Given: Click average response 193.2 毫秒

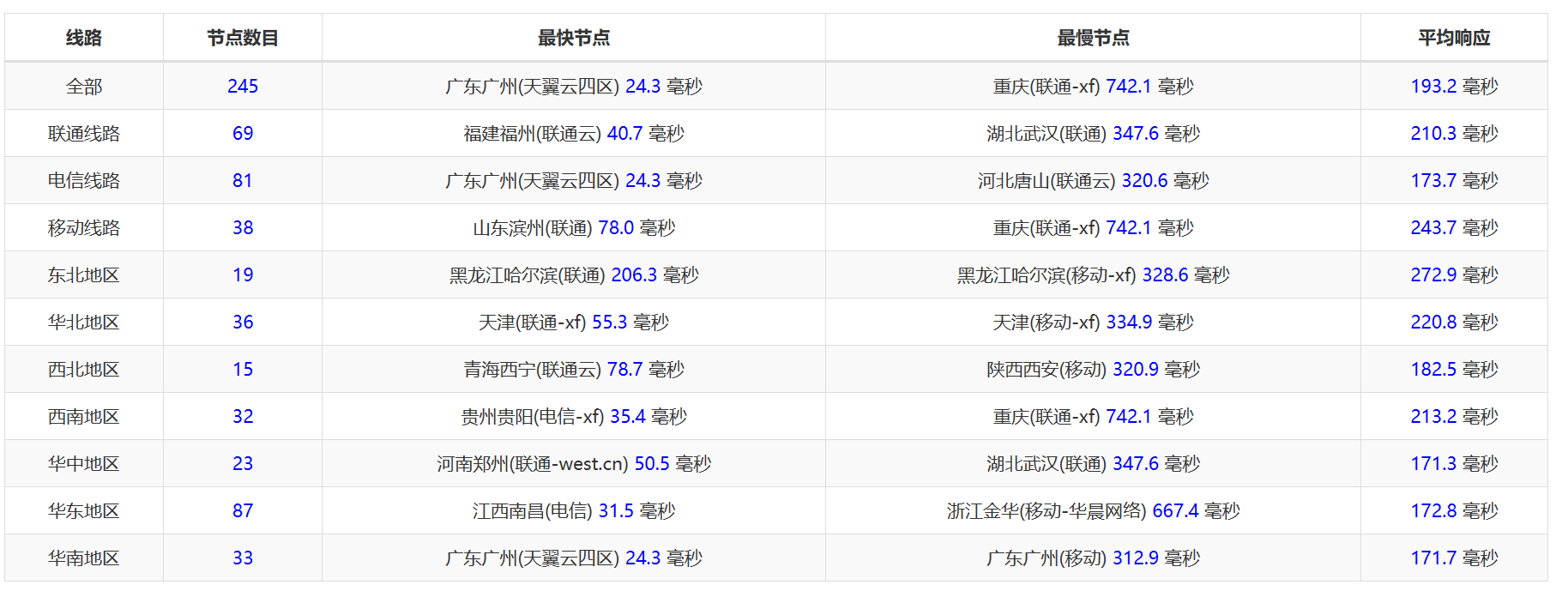Looking at the screenshot, I should coord(1454,86).
